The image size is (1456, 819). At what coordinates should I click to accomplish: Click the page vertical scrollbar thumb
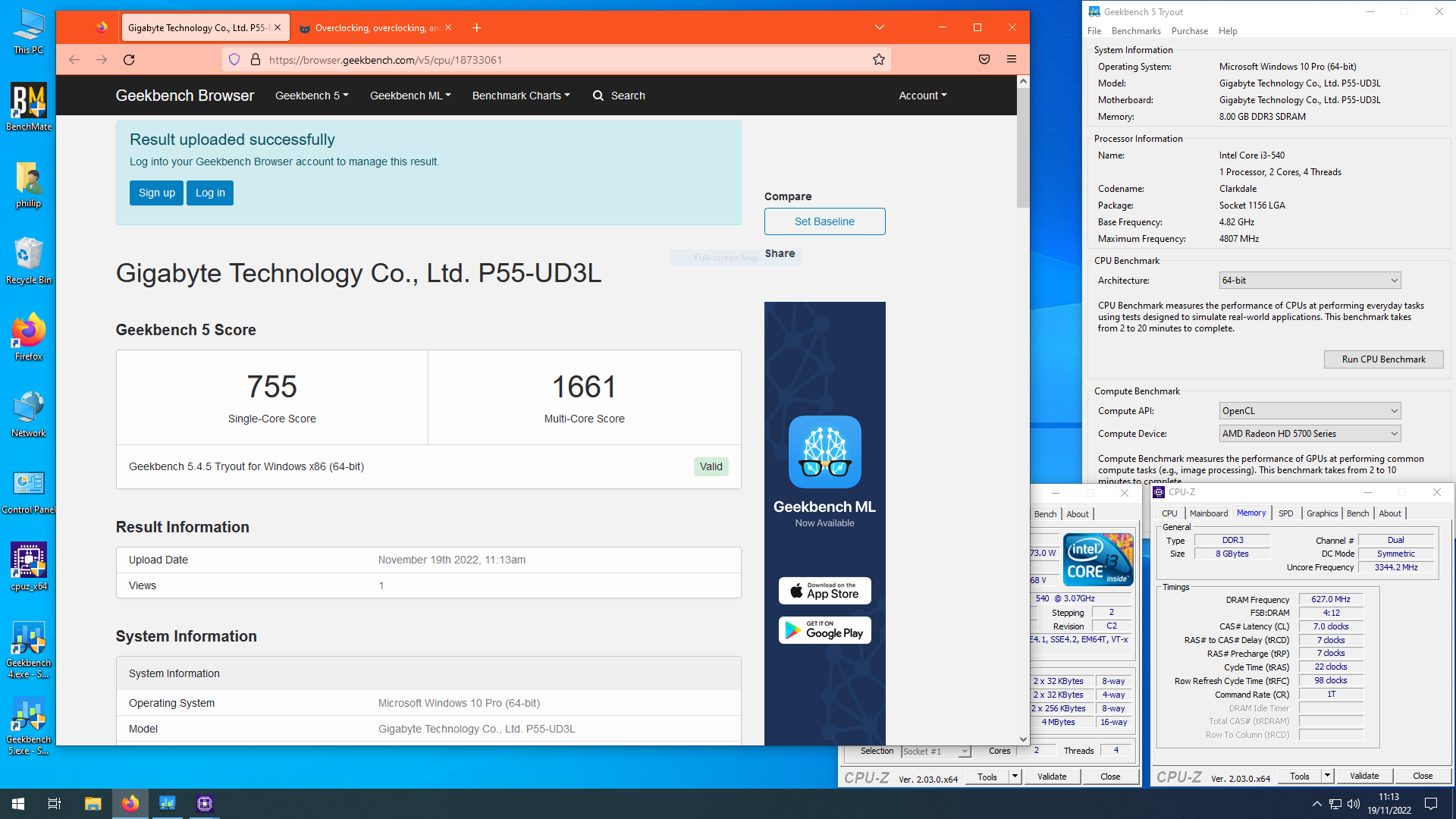(1023, 147)
